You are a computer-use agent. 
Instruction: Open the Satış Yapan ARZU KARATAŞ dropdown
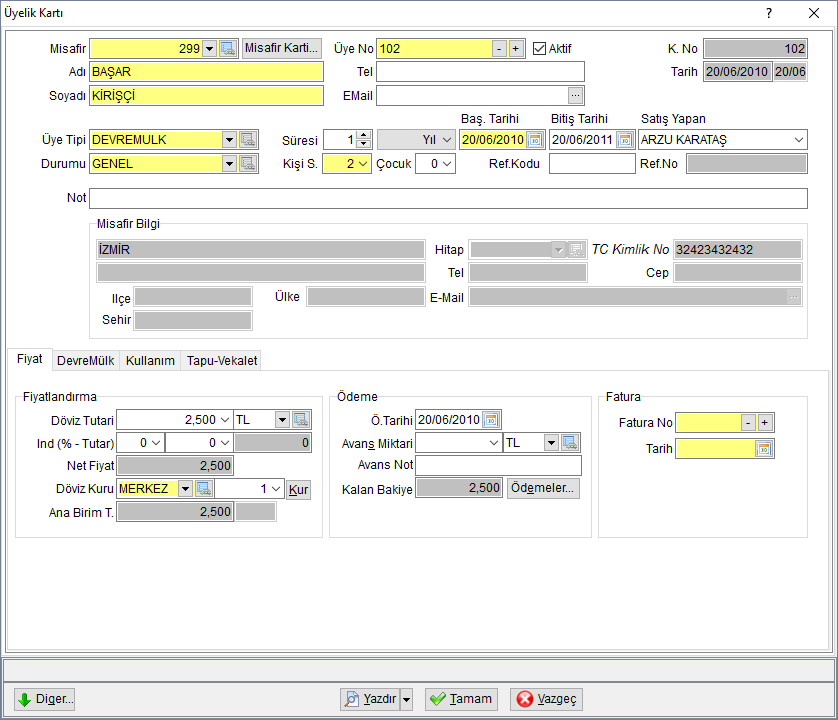pos(798,140)
